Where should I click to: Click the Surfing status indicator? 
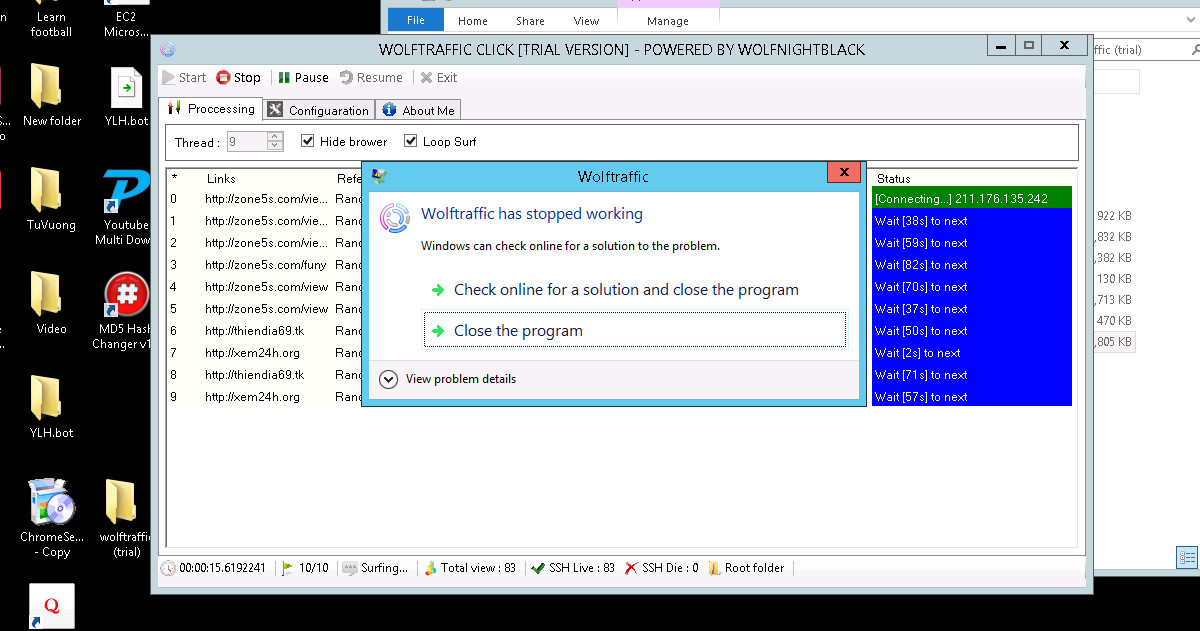(376, 568)
